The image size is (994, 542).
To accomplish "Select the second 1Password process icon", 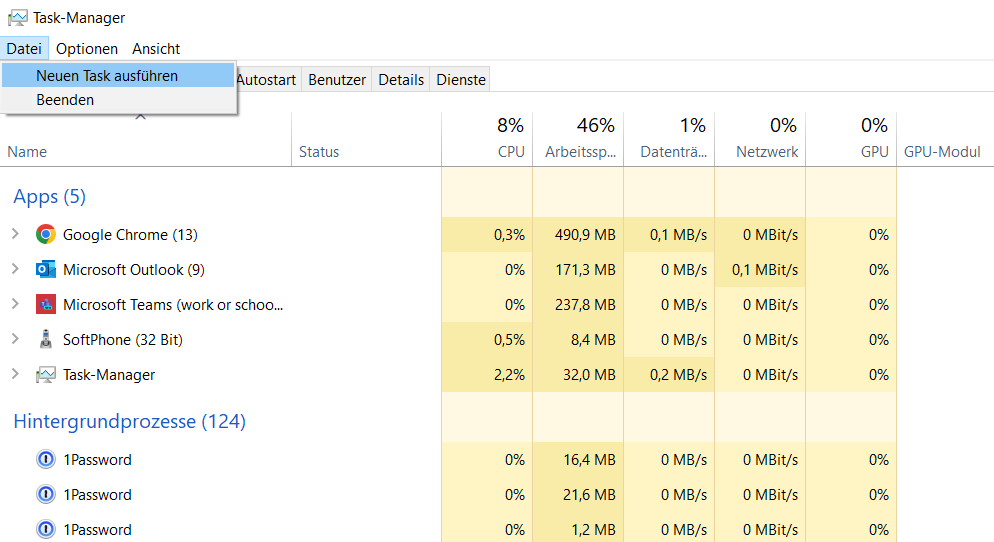I will coord(46,494).
